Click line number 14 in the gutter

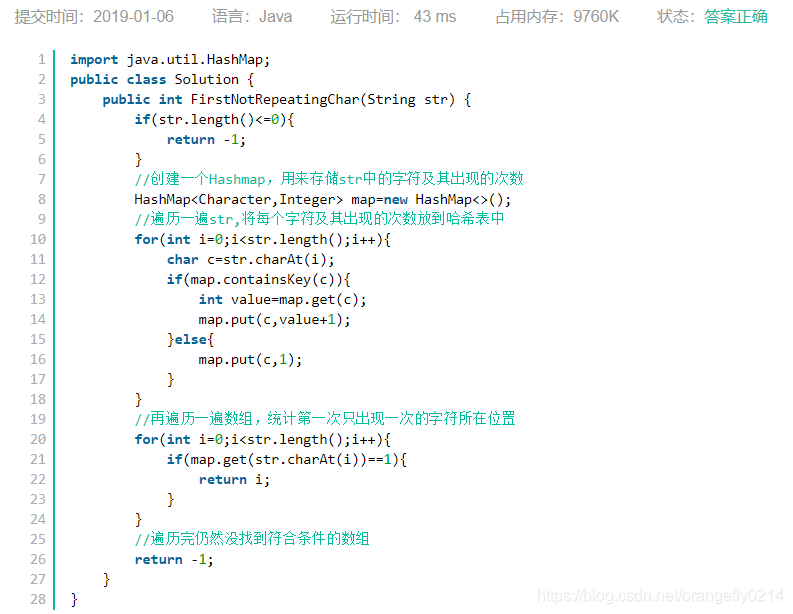click(38, 320)
